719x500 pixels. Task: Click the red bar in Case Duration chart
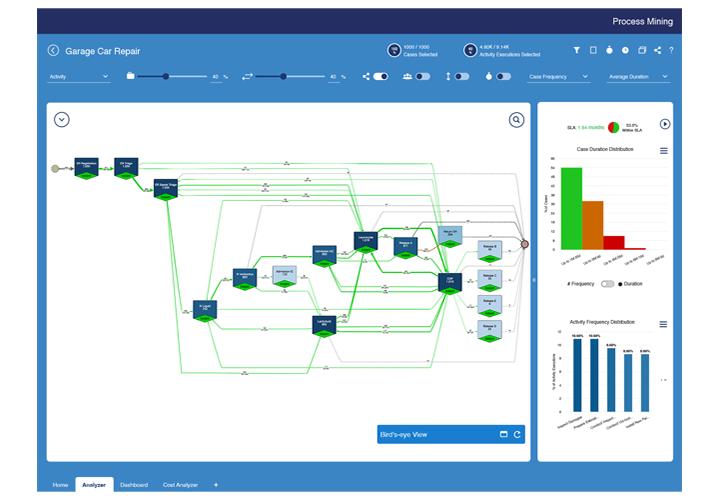point(614,243)
